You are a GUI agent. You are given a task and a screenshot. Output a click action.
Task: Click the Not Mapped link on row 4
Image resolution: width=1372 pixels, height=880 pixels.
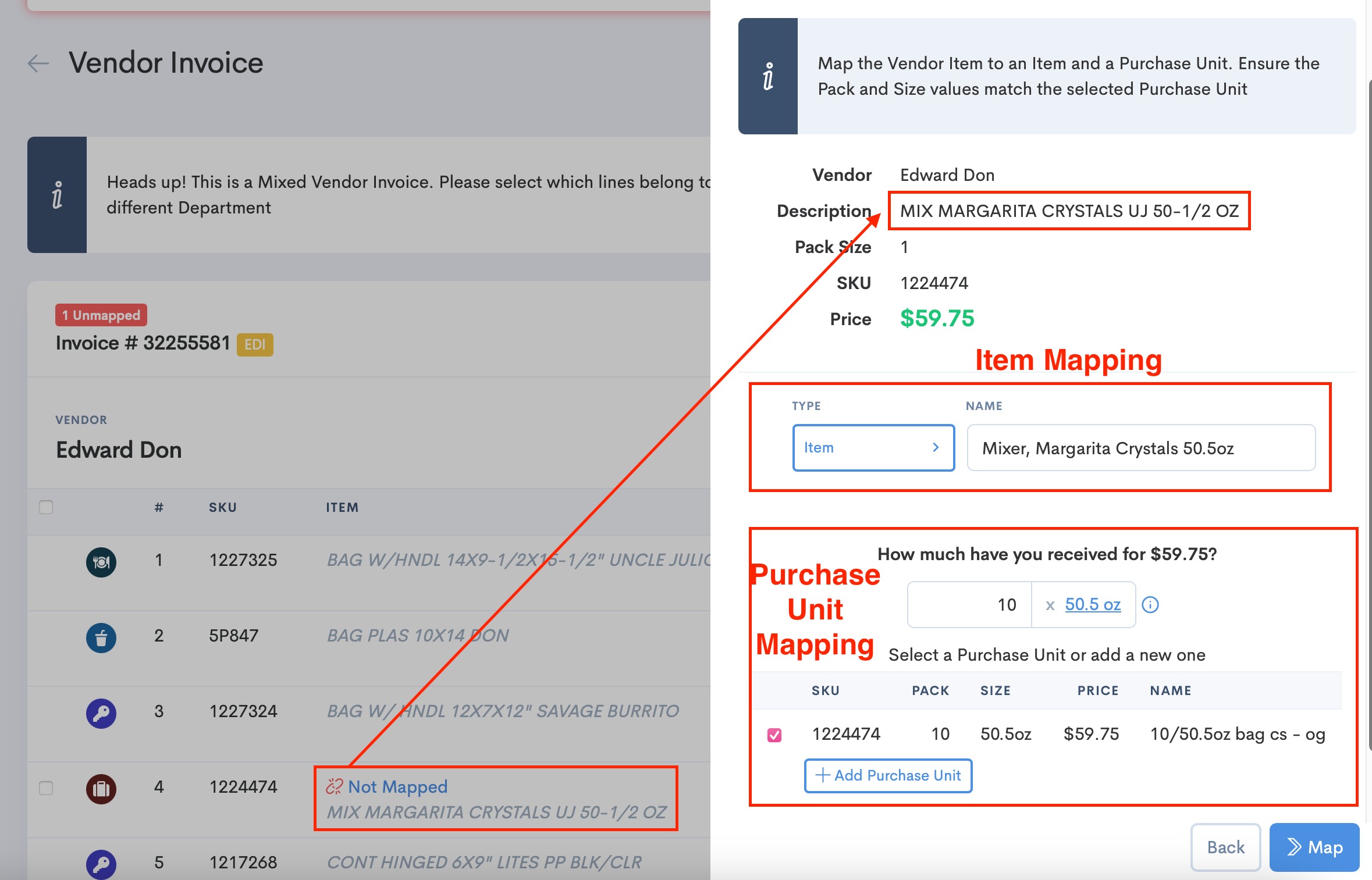(x=398, y=787)
